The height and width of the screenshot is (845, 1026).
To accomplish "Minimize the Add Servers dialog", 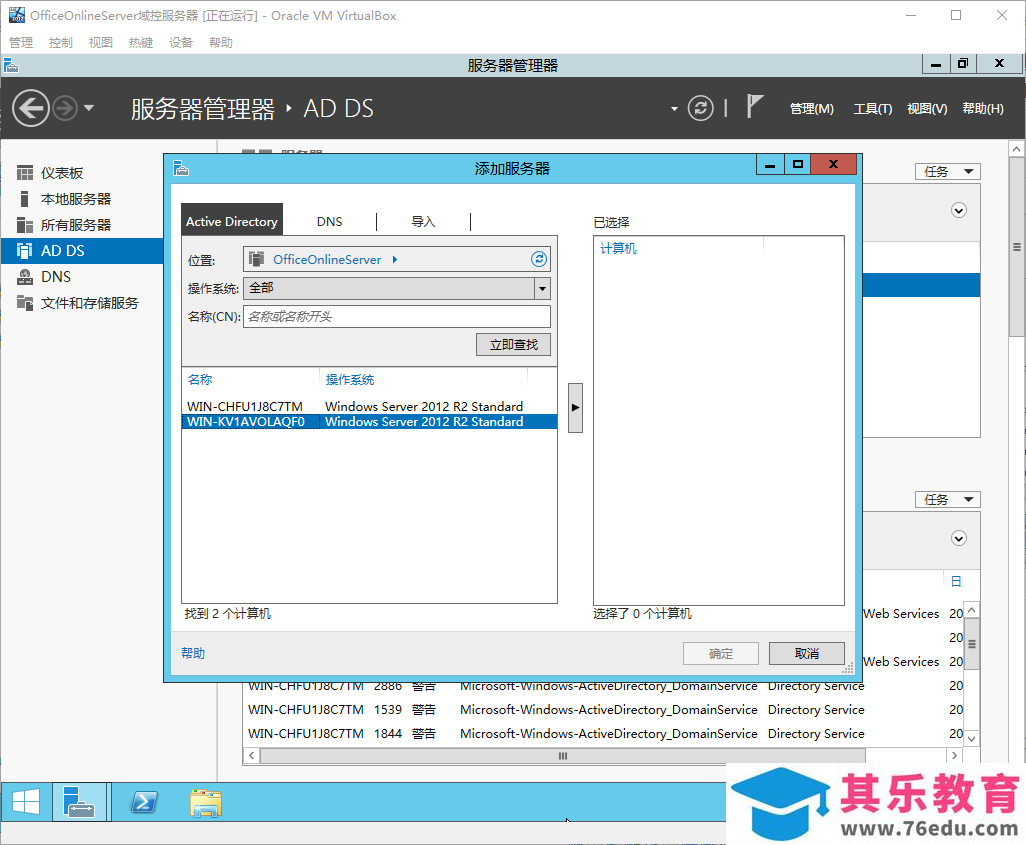I will 770,165.
